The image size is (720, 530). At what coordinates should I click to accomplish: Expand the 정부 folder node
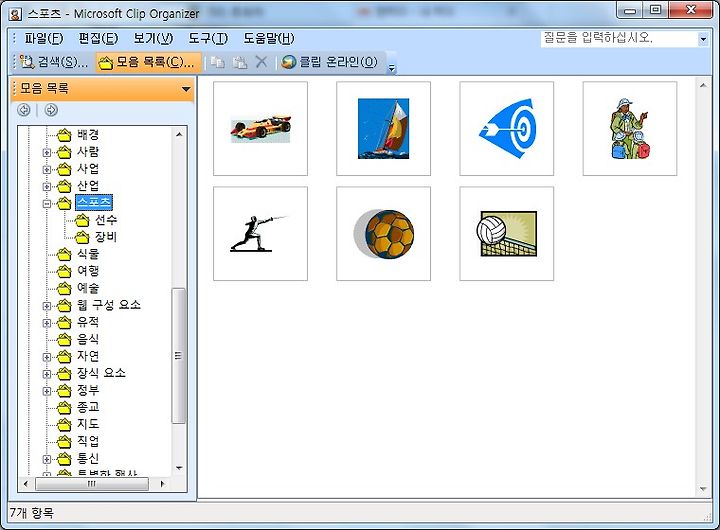click(46, 391)
